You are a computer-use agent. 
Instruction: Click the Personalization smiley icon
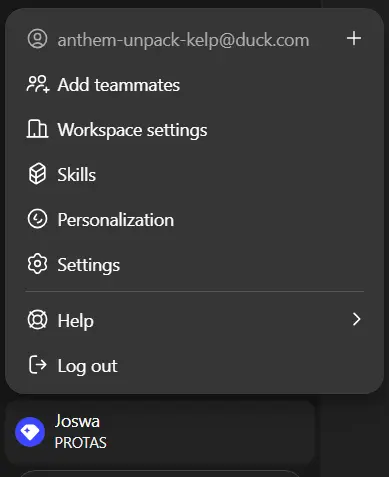pos(37,219)
